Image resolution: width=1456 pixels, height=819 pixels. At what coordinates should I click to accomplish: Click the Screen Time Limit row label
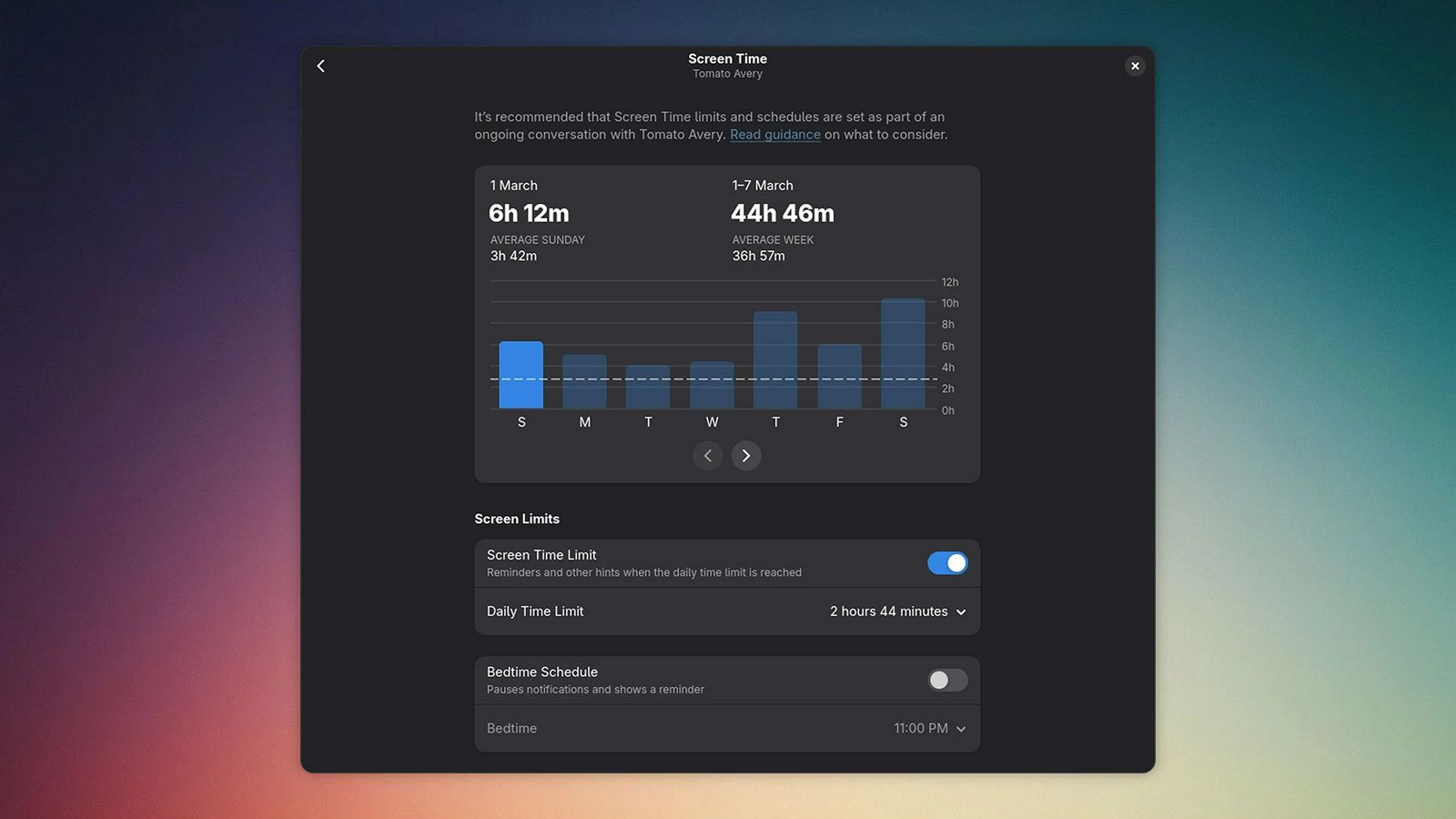click(x=541, y=555)
